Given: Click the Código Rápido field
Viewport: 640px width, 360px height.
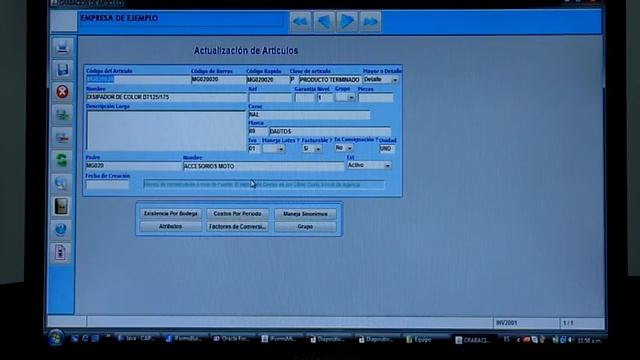Looking at the screenshot, I should coord(267,80).
